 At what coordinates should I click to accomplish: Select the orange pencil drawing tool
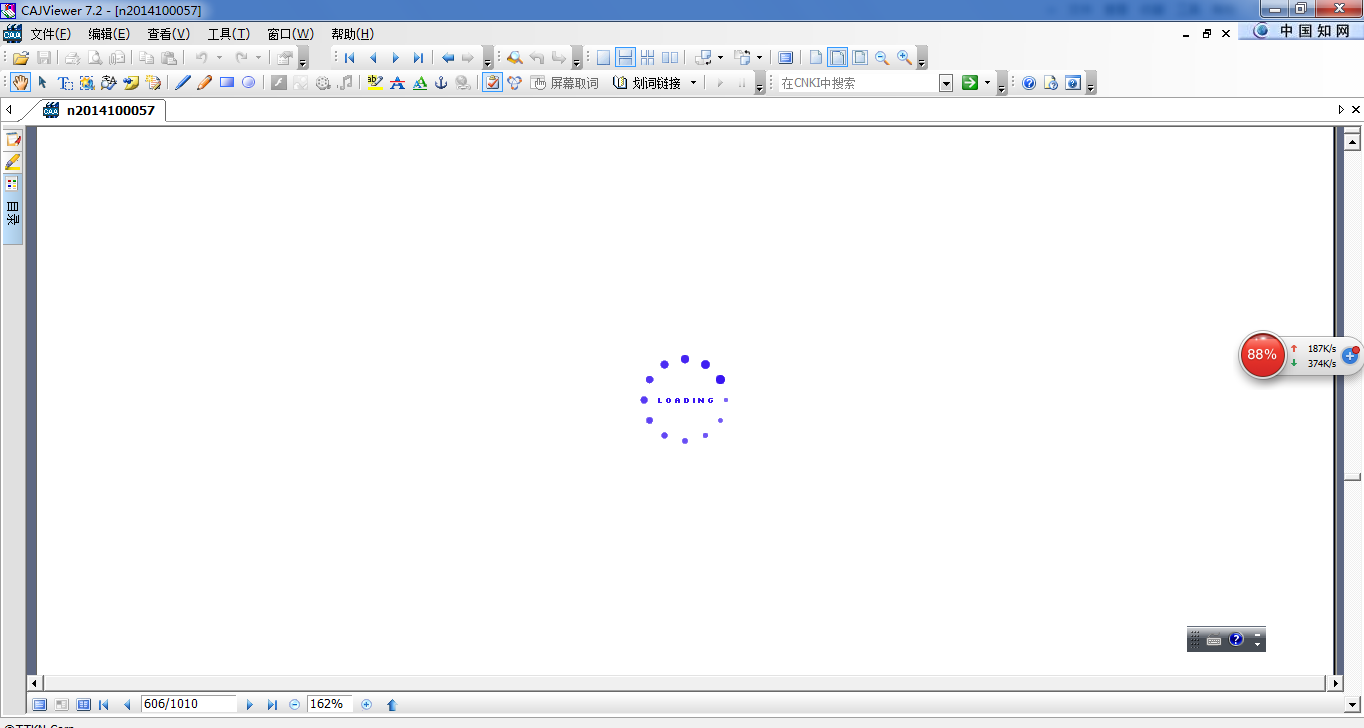(x=205, y=83)
